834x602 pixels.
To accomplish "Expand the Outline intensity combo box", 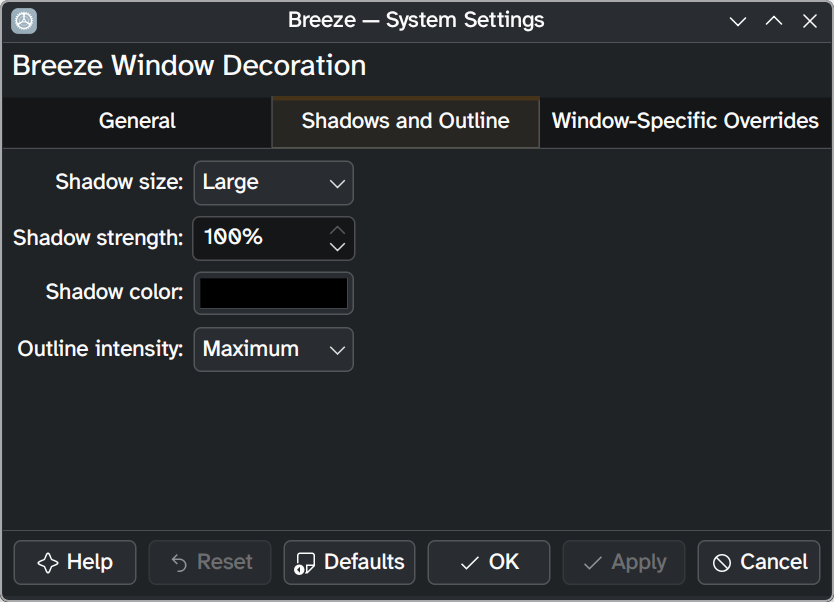I will click(x=273, y=350).
